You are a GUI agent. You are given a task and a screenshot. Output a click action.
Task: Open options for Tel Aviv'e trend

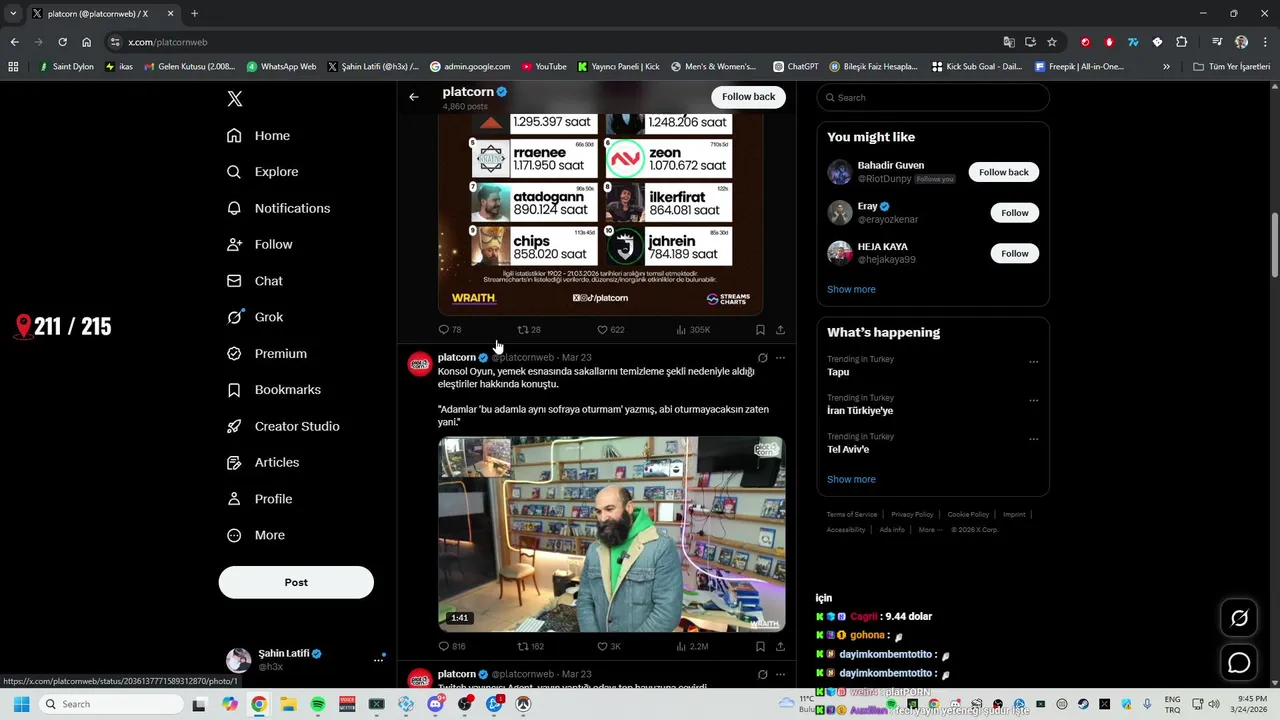[1033, 439]
